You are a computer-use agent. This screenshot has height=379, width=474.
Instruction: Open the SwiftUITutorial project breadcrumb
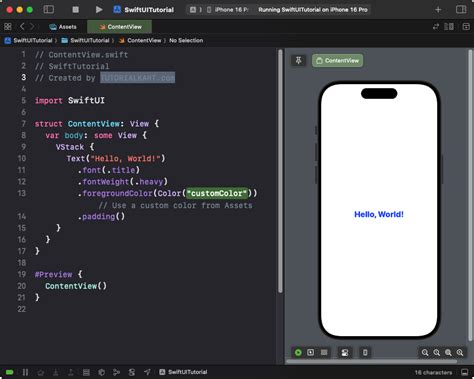[29, 41]
